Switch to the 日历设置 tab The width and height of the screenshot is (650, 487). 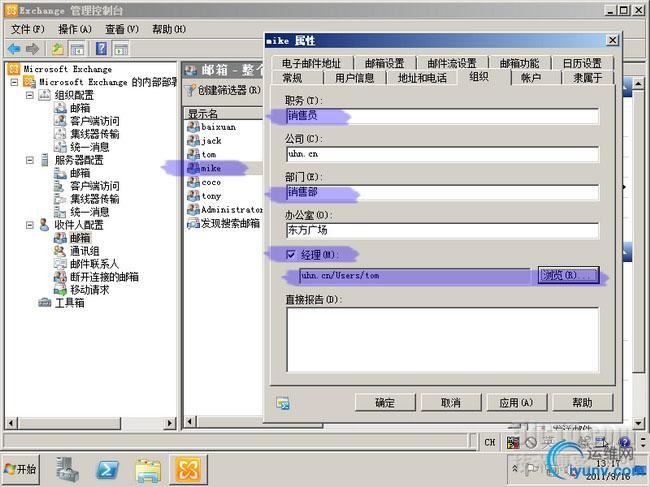(x=582, y=63)
